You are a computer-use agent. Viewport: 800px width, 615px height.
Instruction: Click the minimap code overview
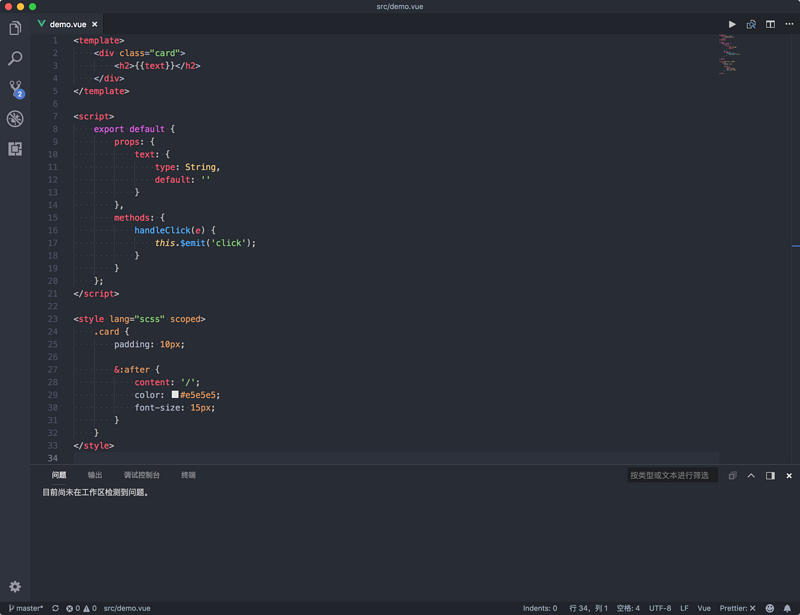coord(730,54)
